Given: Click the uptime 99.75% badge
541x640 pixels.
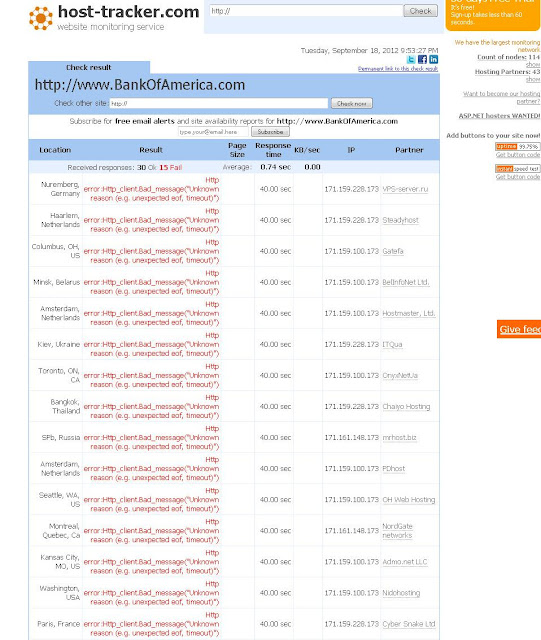Looking at the screenshot, I should (517, 147).
